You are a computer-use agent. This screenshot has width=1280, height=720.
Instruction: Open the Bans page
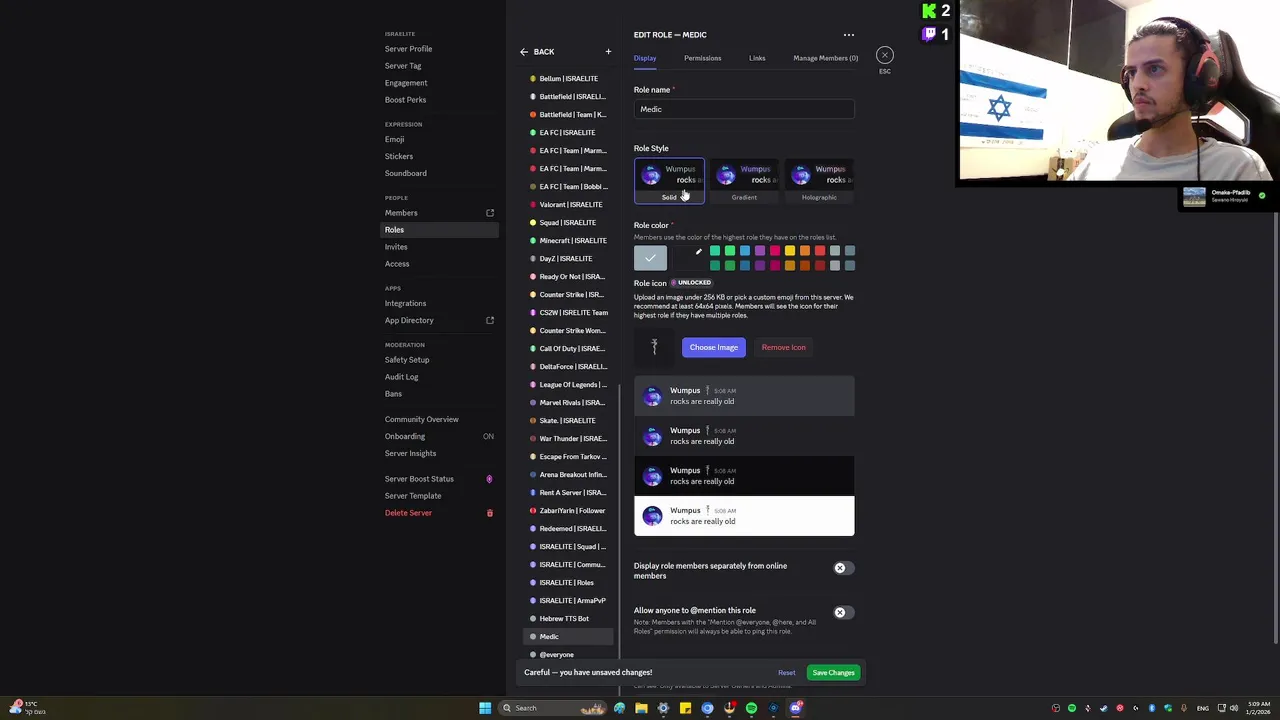(393, 394)
